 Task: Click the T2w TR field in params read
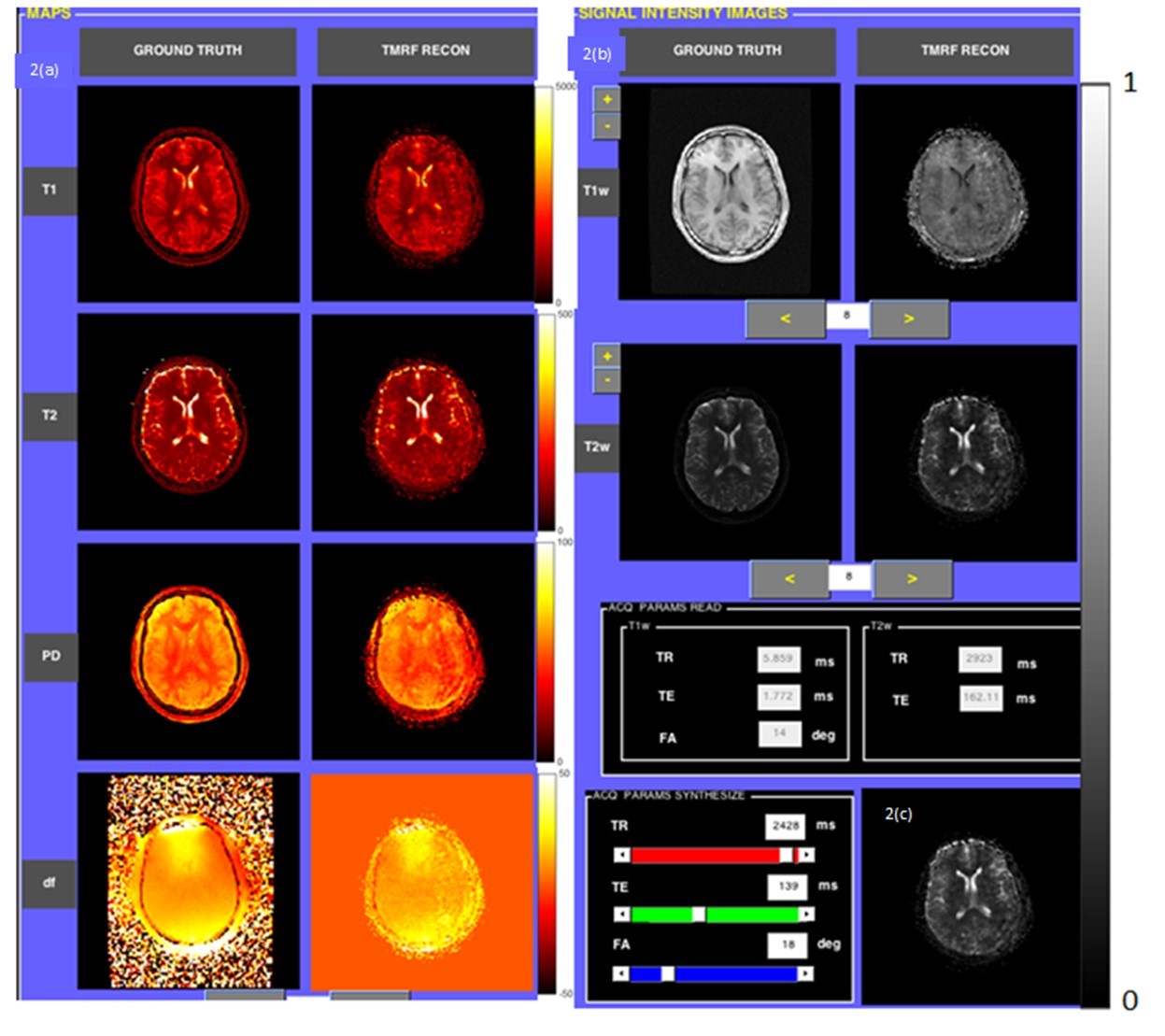pyautogui.click(x=979, y=659)
